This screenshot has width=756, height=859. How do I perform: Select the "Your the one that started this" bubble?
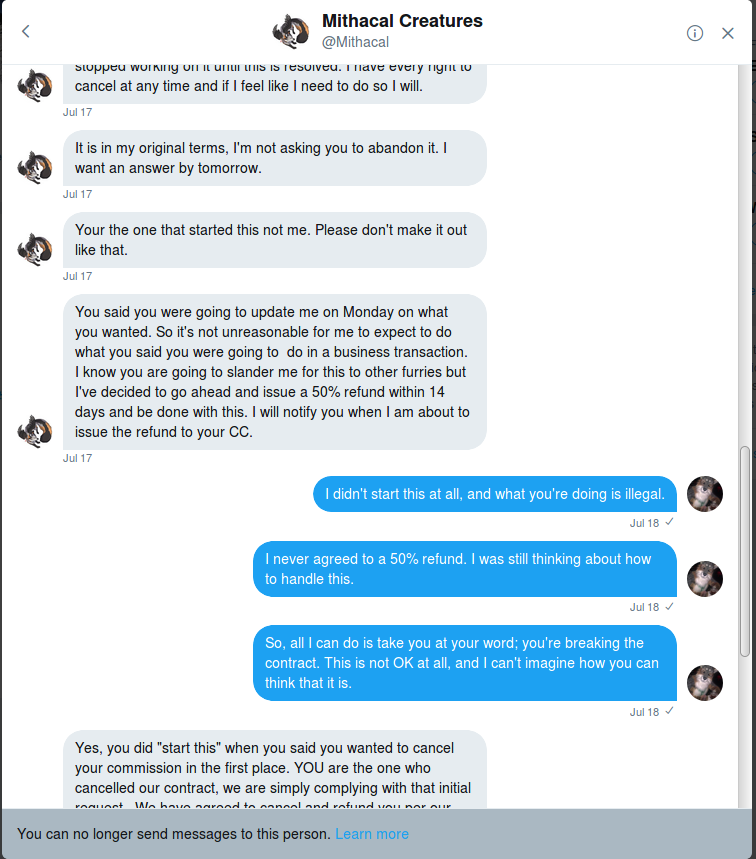coord(274,240)
